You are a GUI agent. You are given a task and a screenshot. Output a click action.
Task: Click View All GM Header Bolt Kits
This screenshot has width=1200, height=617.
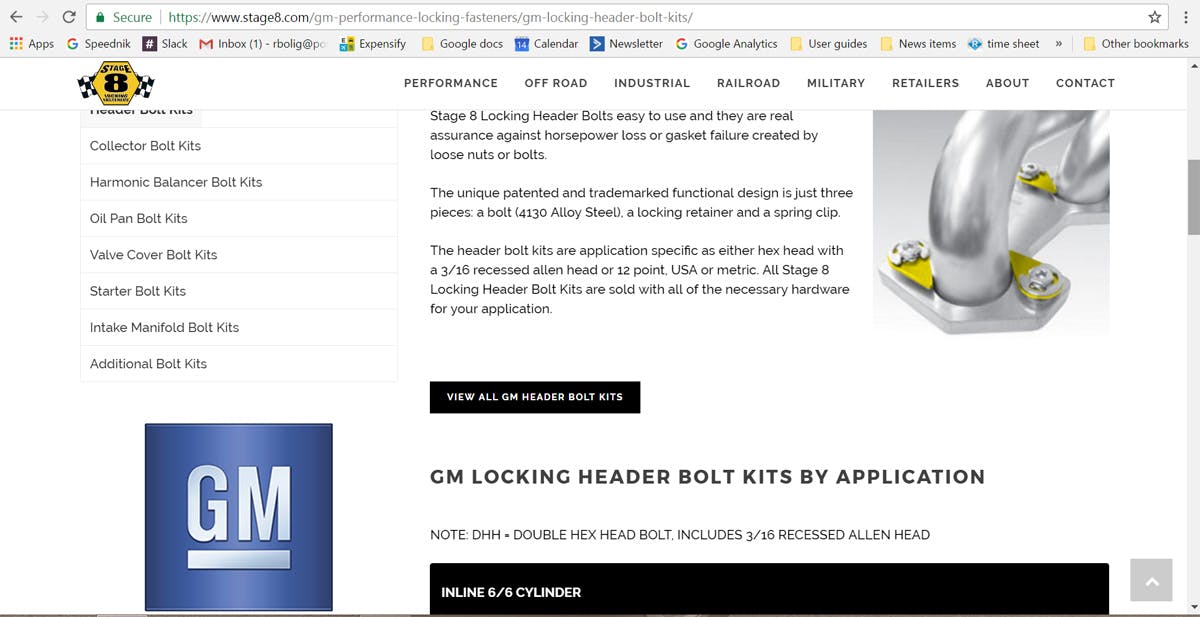(535, 397)
